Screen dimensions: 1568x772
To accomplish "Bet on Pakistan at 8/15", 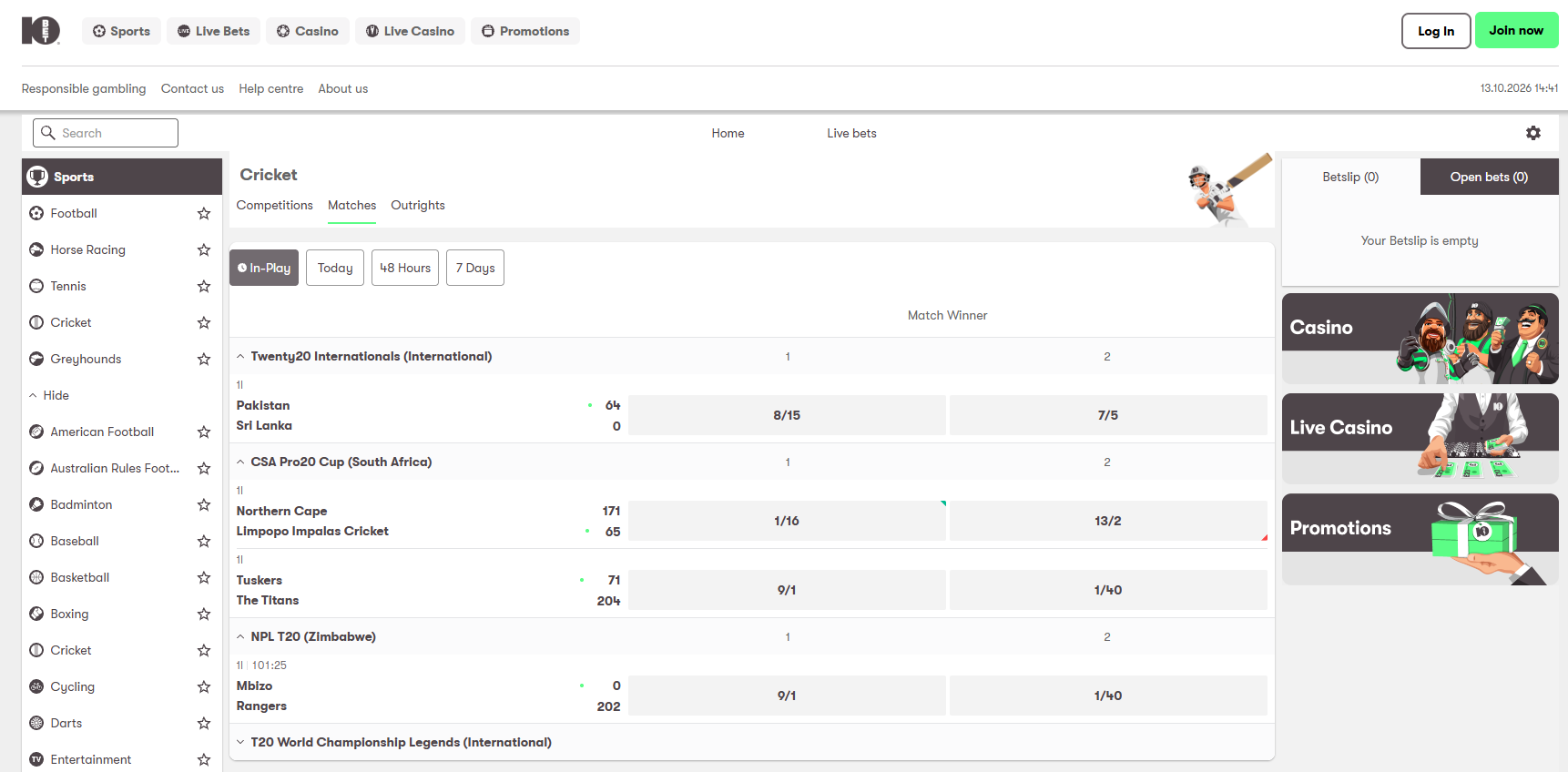I will (787, 415).
